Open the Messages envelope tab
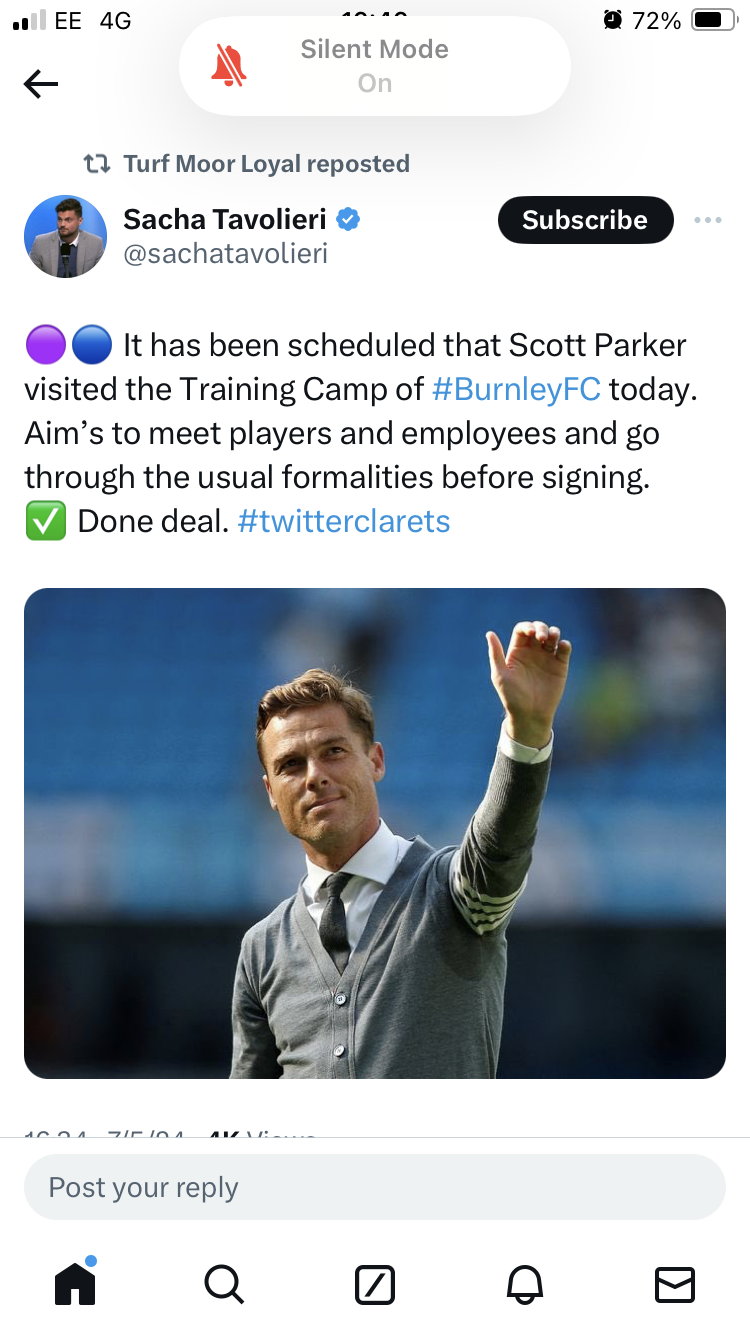750x1334 pixels. [674, 1284]
